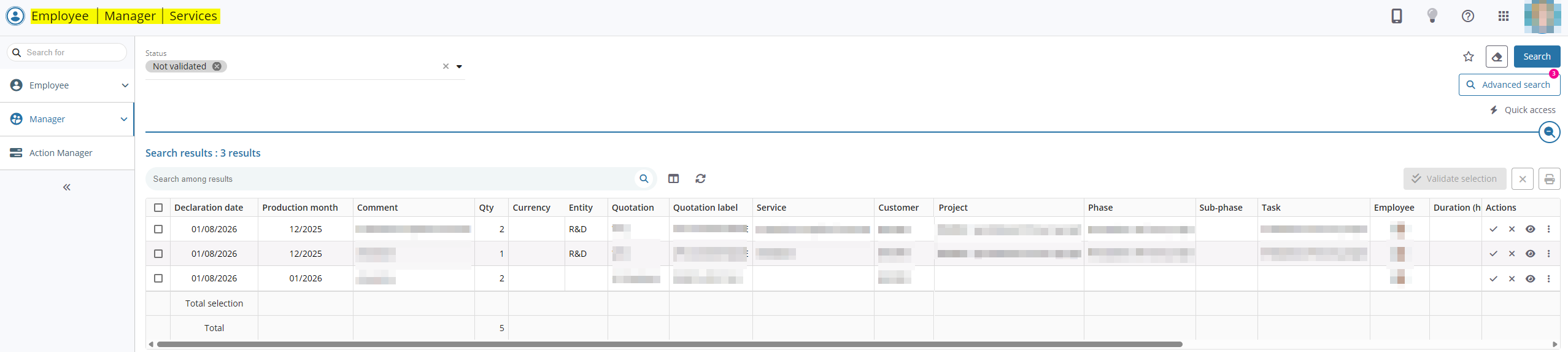The image size is (1568, 352).
Task: Open the Status dropdown arrow
Action: pos(459,66)
